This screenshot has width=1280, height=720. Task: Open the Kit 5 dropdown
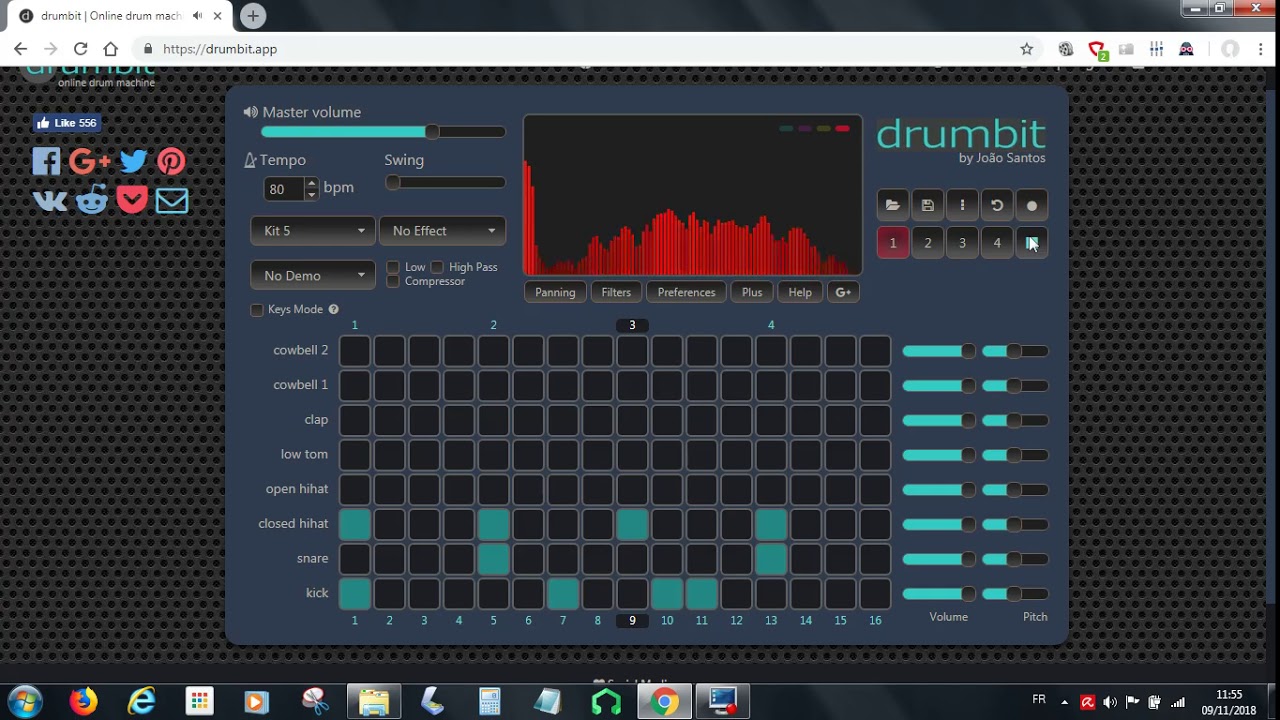pos(313,231)
